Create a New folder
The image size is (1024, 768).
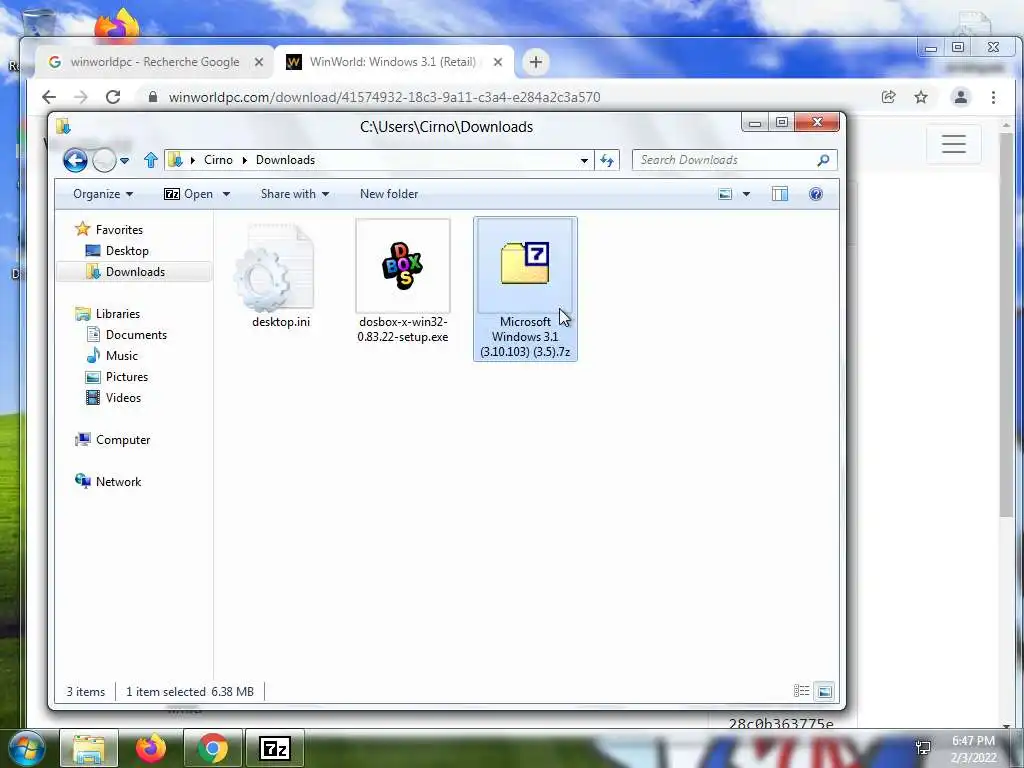point(389,194)
